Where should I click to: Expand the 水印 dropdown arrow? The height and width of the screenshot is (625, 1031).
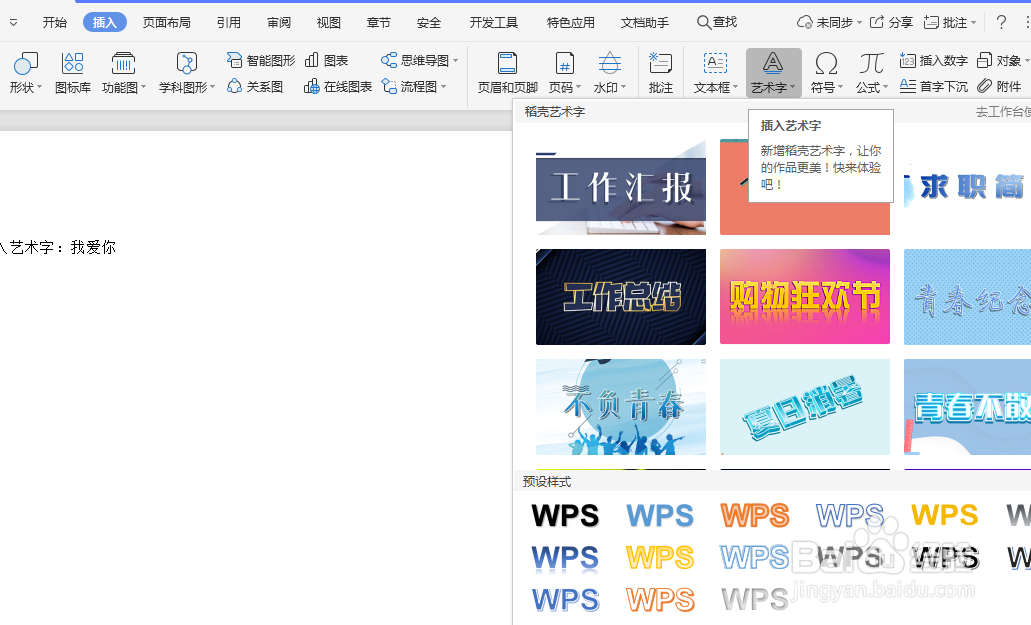pos(623,87)
